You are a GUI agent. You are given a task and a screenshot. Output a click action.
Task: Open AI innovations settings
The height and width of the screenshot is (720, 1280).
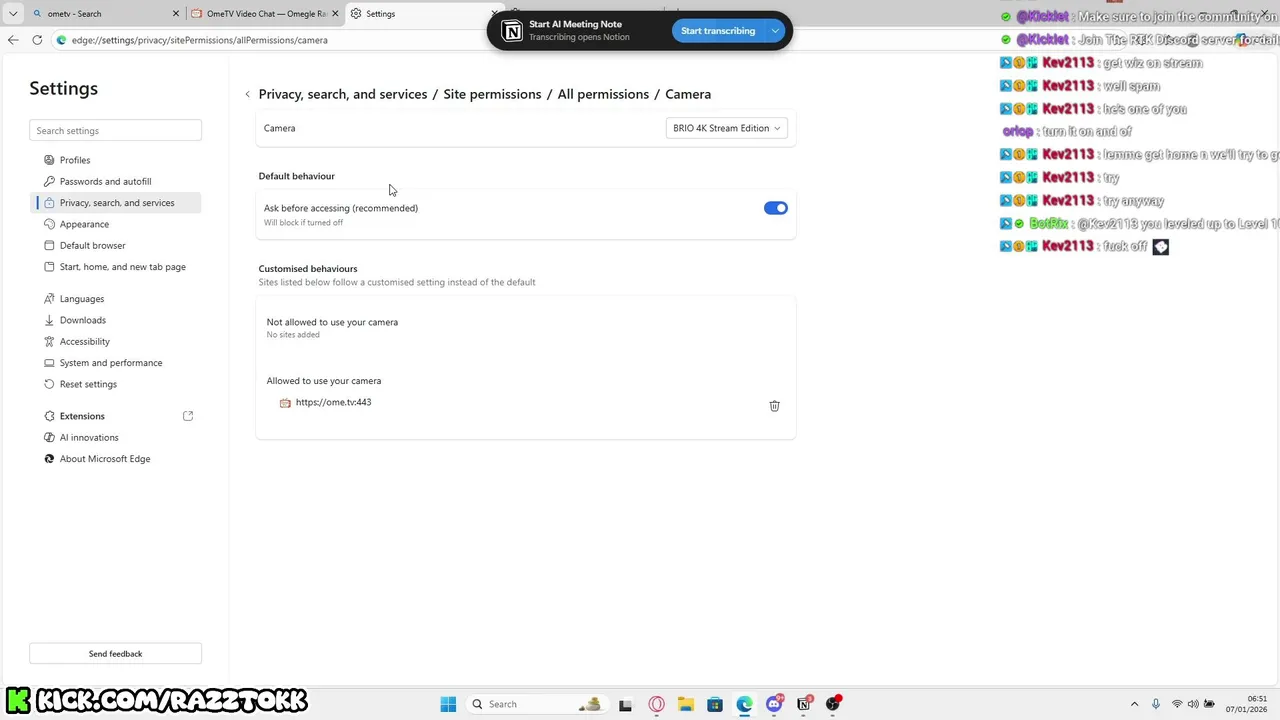pos(116,438)
